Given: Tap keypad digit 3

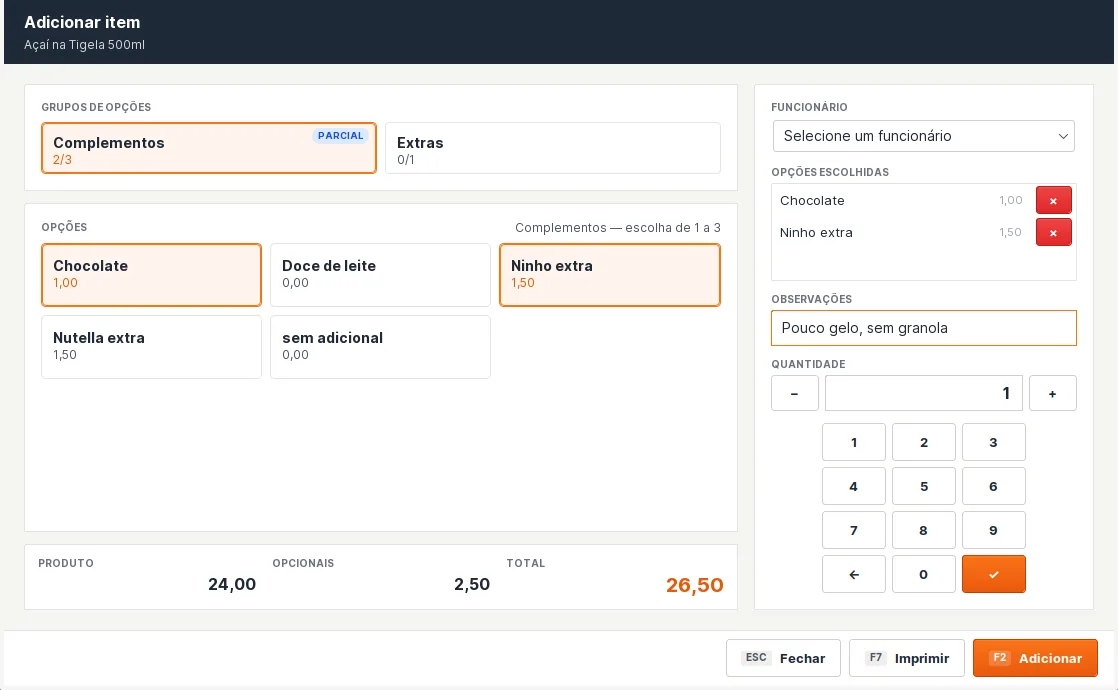Looking at the screenshot, I should (993, 442).
